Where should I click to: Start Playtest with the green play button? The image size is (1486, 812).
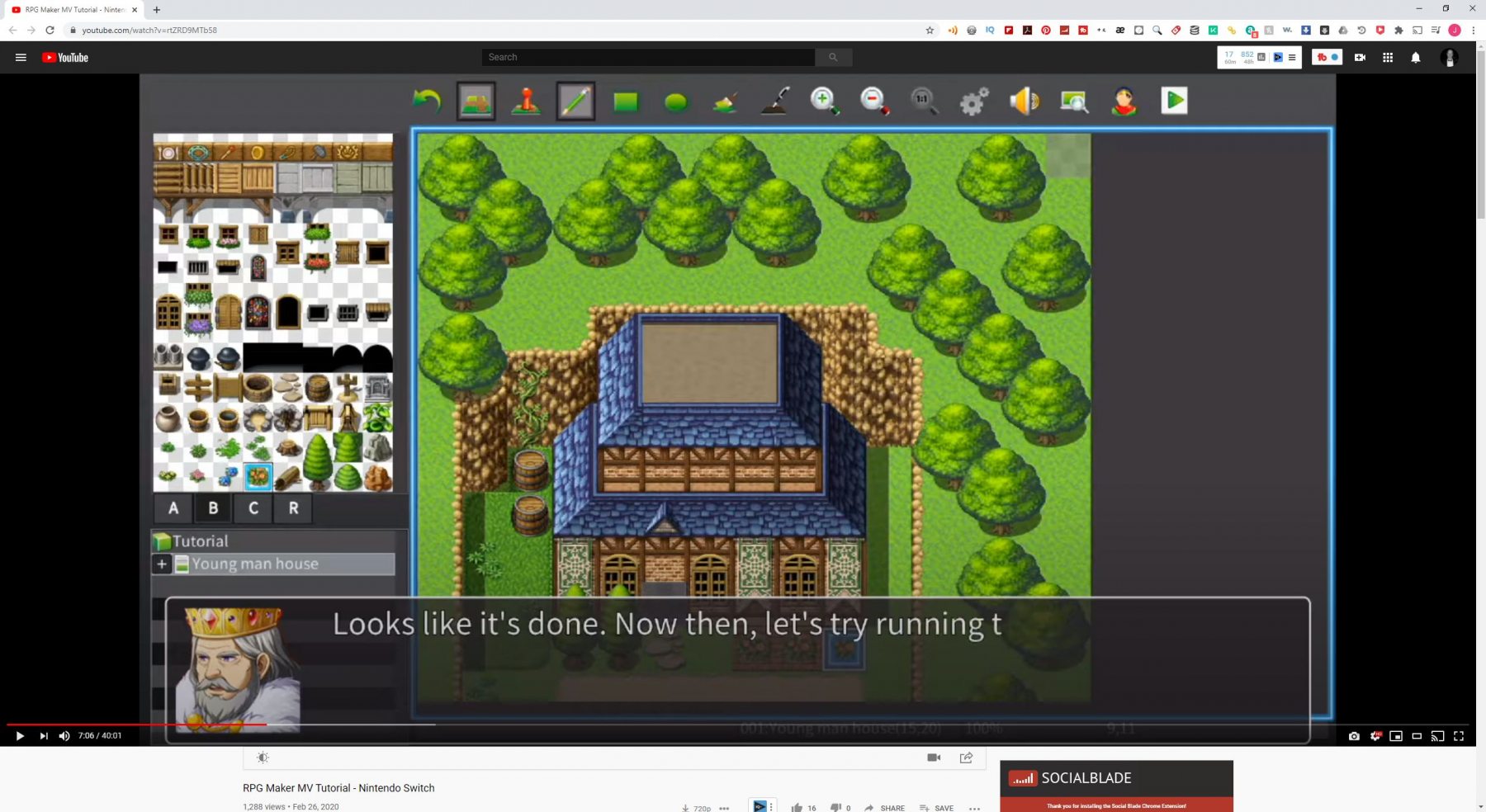[x=1174, y=101]
